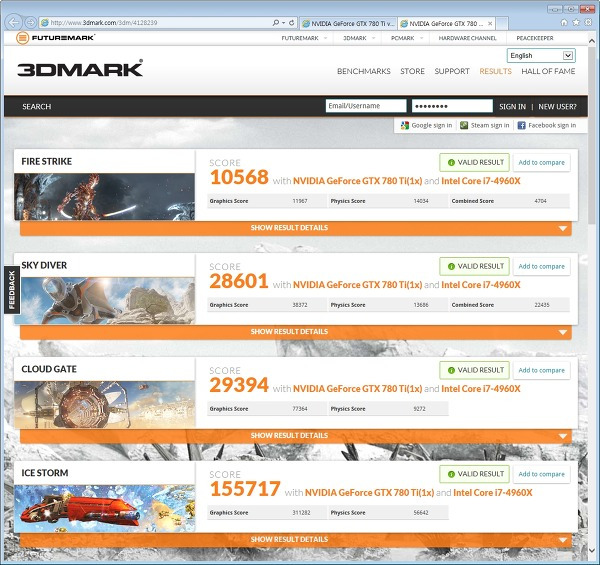Sign in with the Steam icon
Image resolution: width=600 pixels, height=565 pixels.
pos(464,125)
